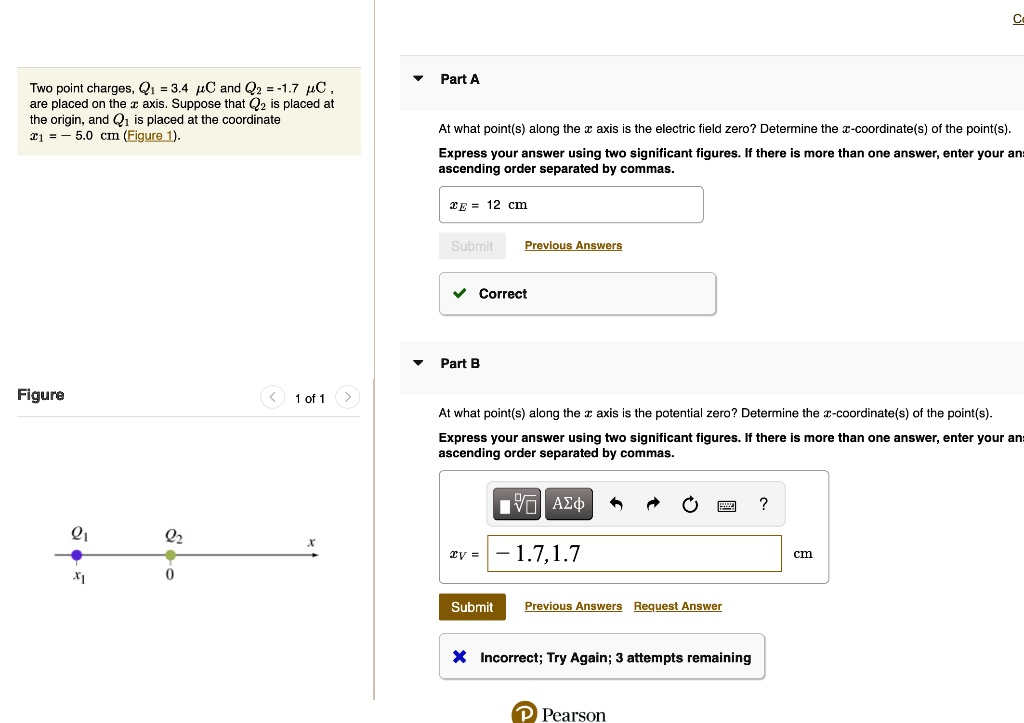Collapse the Part B section
Viewport: 1024px width, 723px height.
coord(418,364)
